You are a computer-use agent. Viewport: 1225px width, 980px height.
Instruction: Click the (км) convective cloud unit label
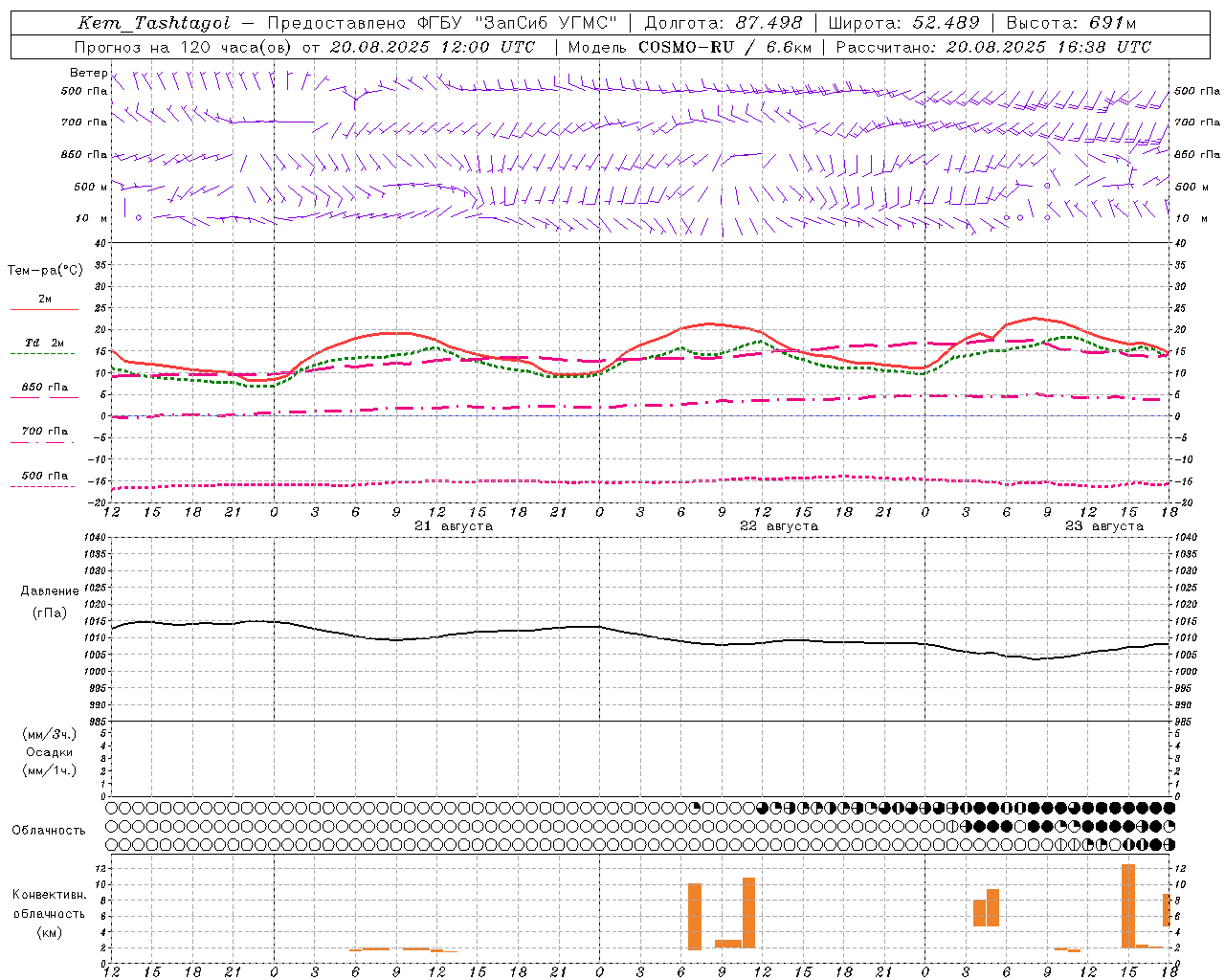[50, 932]
